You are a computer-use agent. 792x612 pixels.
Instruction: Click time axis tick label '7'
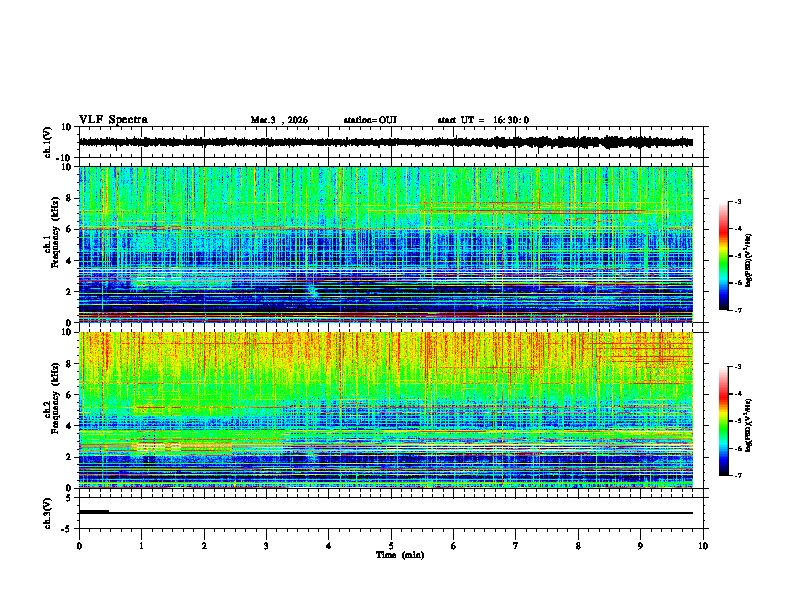pos(516,546)
